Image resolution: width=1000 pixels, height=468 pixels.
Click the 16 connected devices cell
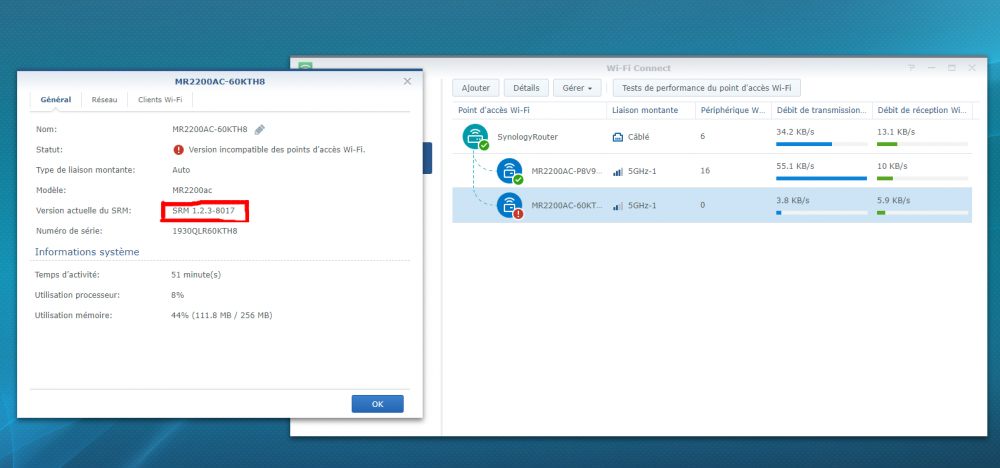click(x=705, y=171)
